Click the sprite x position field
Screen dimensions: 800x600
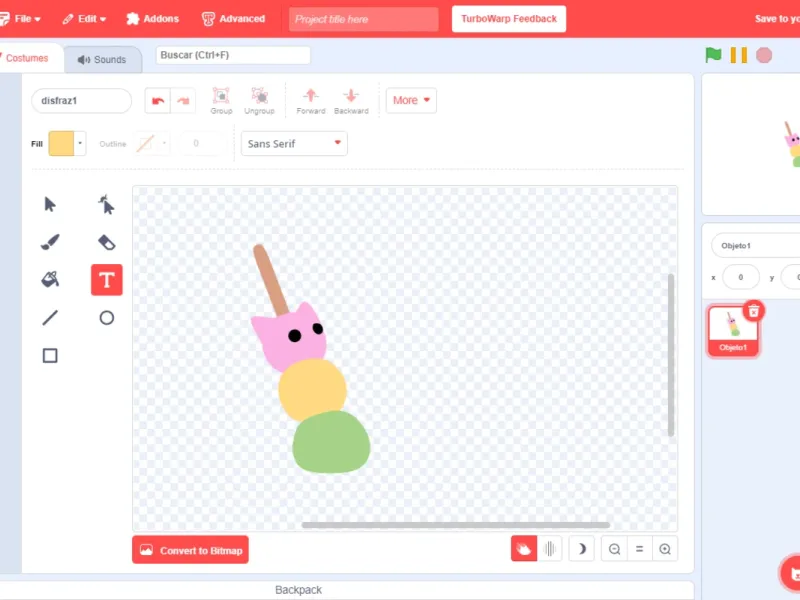(x=741, y=278)
